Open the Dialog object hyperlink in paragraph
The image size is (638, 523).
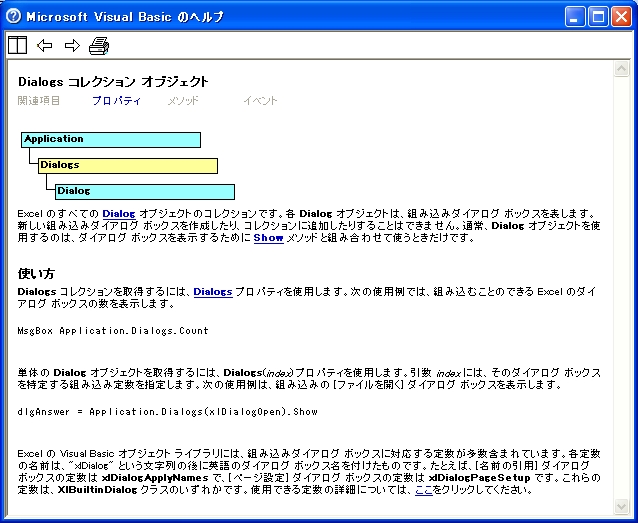tap(119, 214)
